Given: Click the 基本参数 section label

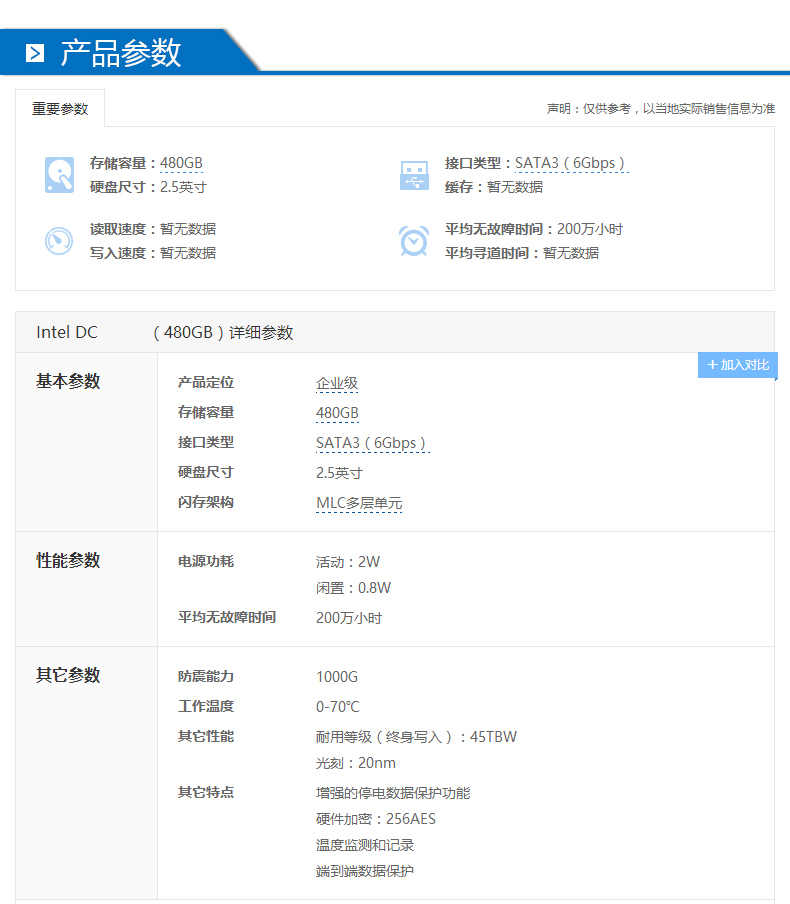Looking at the screenshot, I should click(68, 381).
